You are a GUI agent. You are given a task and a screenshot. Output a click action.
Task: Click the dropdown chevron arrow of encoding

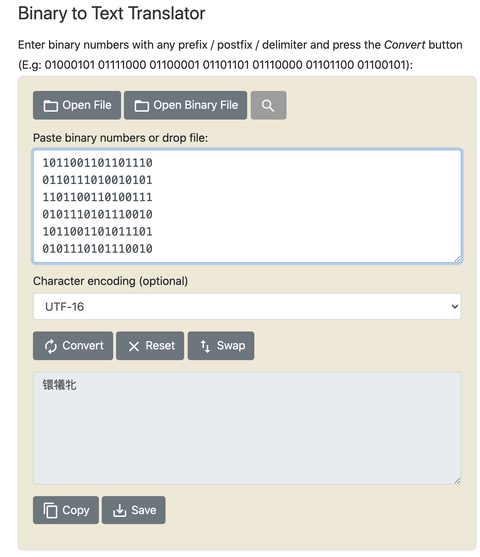coord(454,306)
